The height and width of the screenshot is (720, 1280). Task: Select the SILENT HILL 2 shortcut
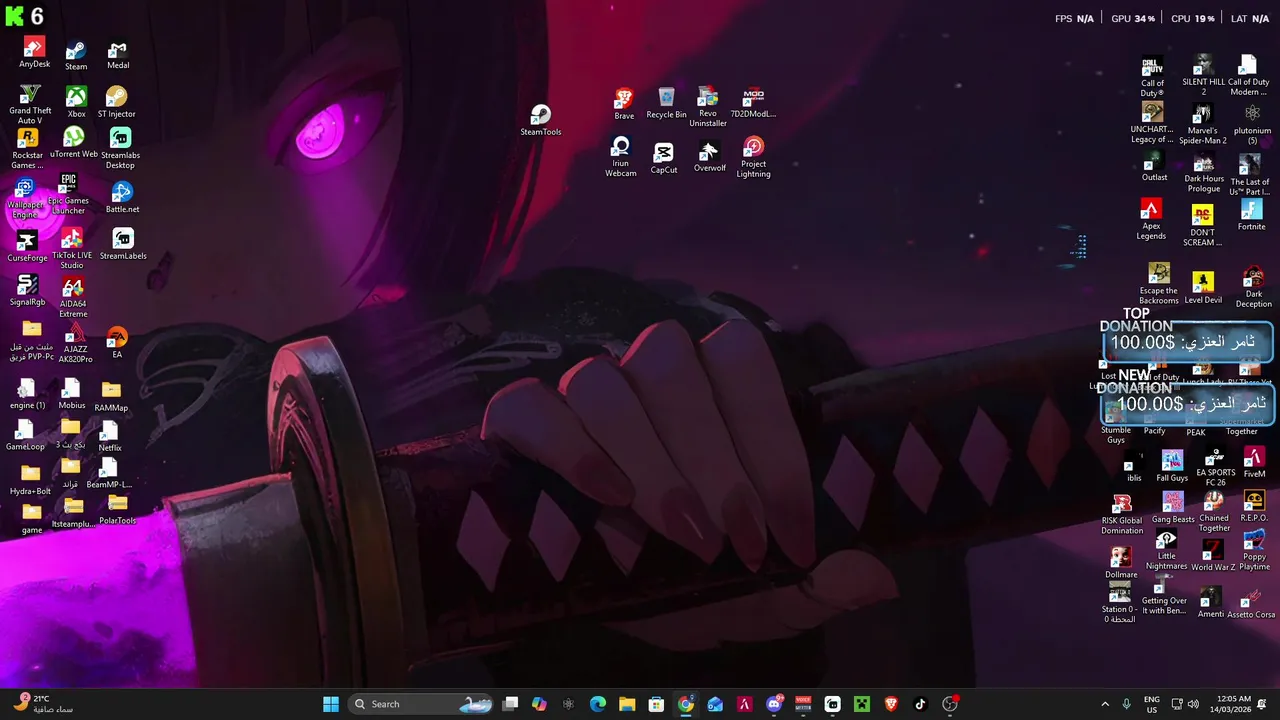pos(1203,76)
